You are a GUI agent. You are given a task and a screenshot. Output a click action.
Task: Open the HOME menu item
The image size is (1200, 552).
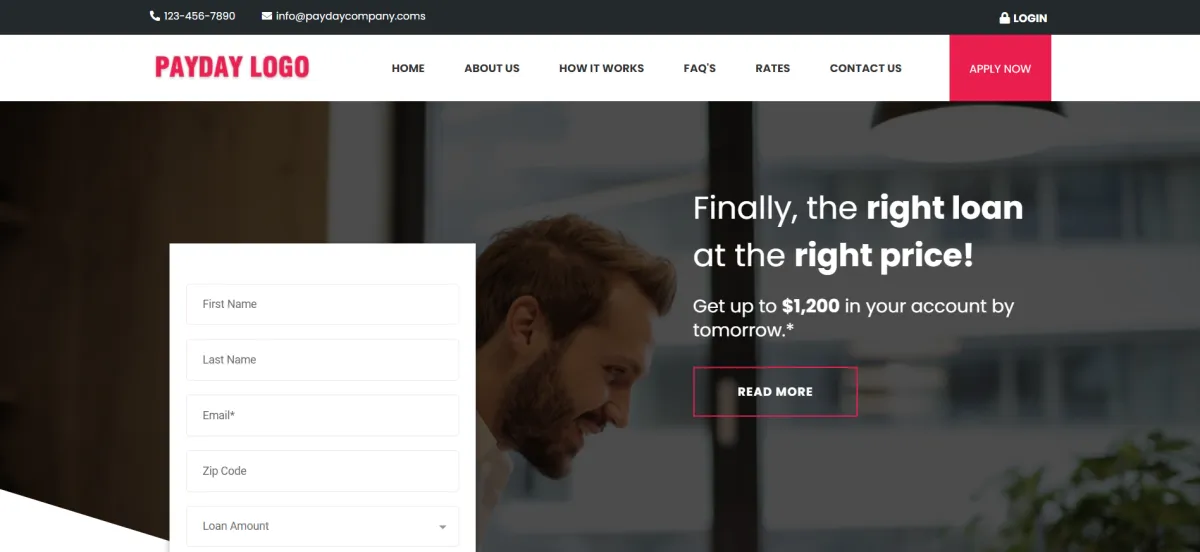point(408,68)
